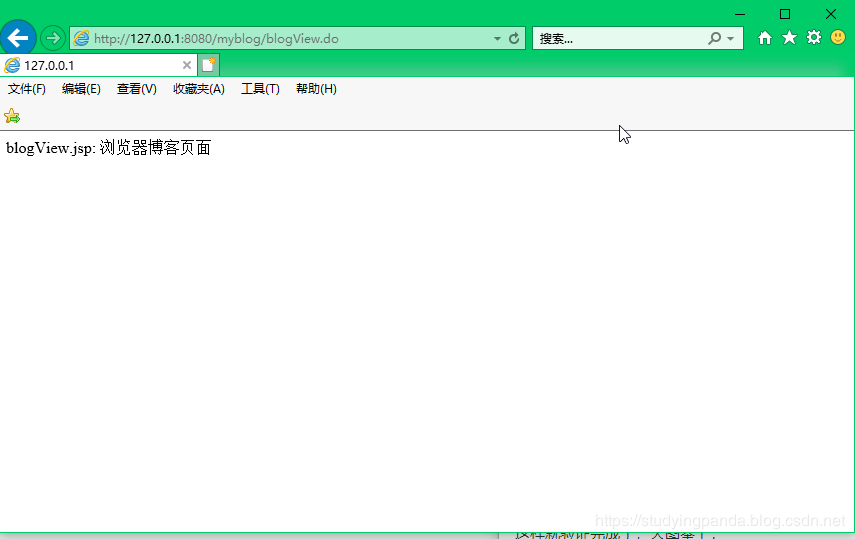Click the blogView.jsp page text
Image resolution: width=855 pixels, height=539 pixels.
(x=109, y=148)
